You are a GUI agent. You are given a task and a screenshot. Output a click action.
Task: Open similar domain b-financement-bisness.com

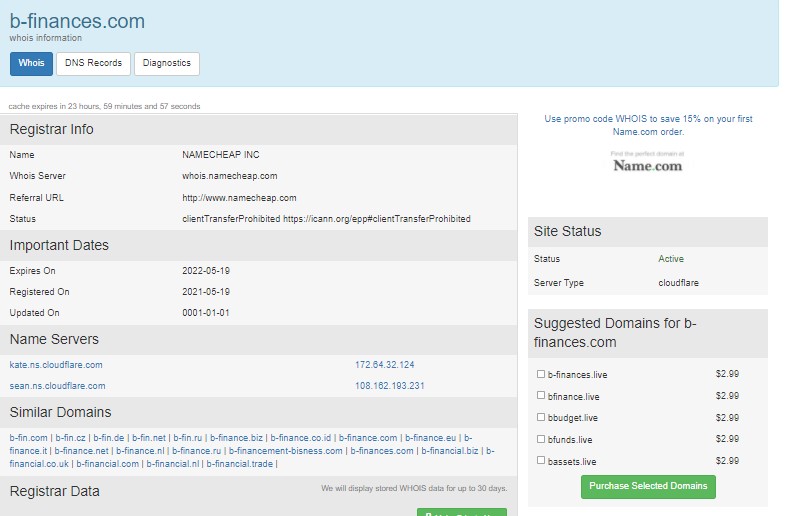pos(285,451)
